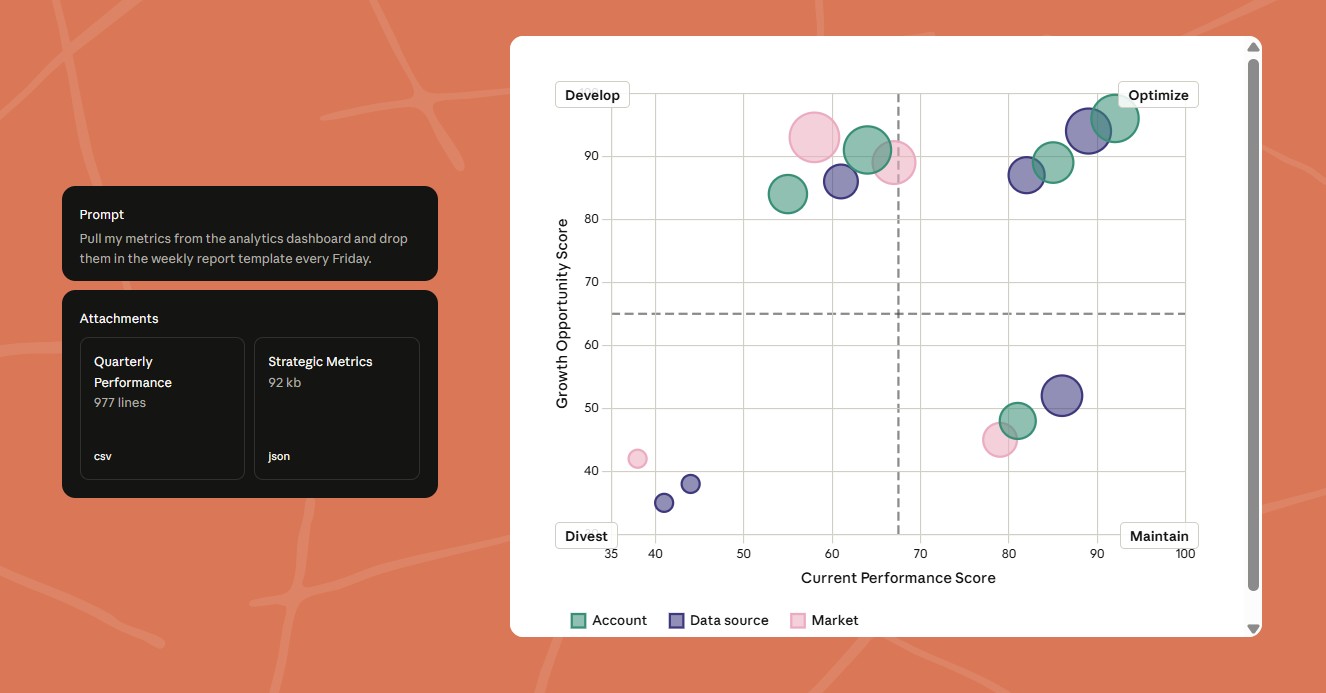Toggle the Data source legend item
Viewport: 1326px width, 693px height.
[719, 620]
